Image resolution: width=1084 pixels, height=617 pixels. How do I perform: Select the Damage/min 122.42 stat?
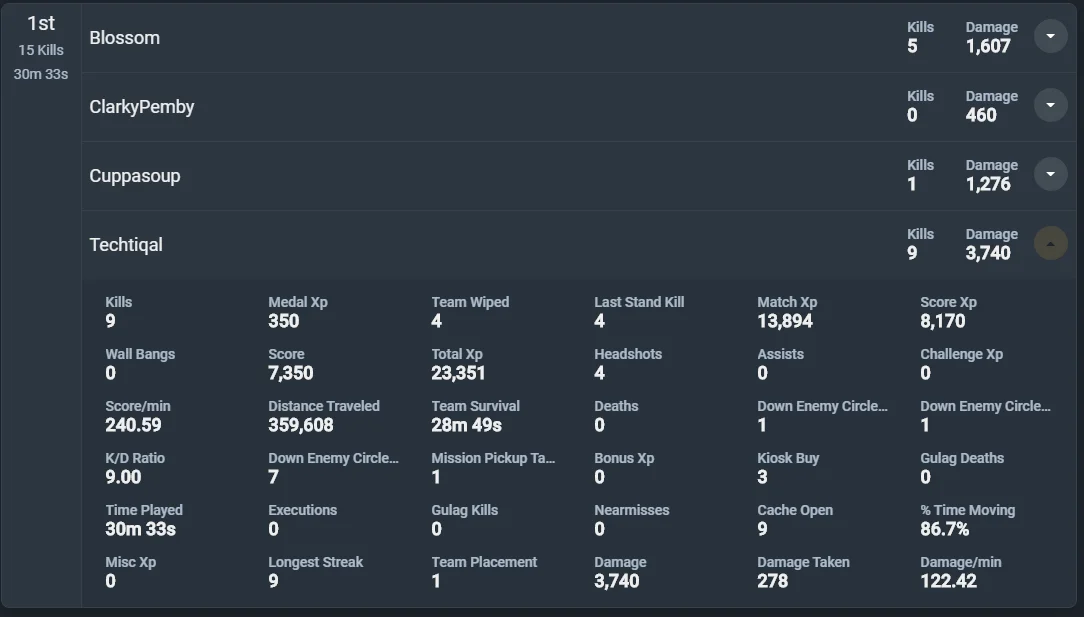960,572
